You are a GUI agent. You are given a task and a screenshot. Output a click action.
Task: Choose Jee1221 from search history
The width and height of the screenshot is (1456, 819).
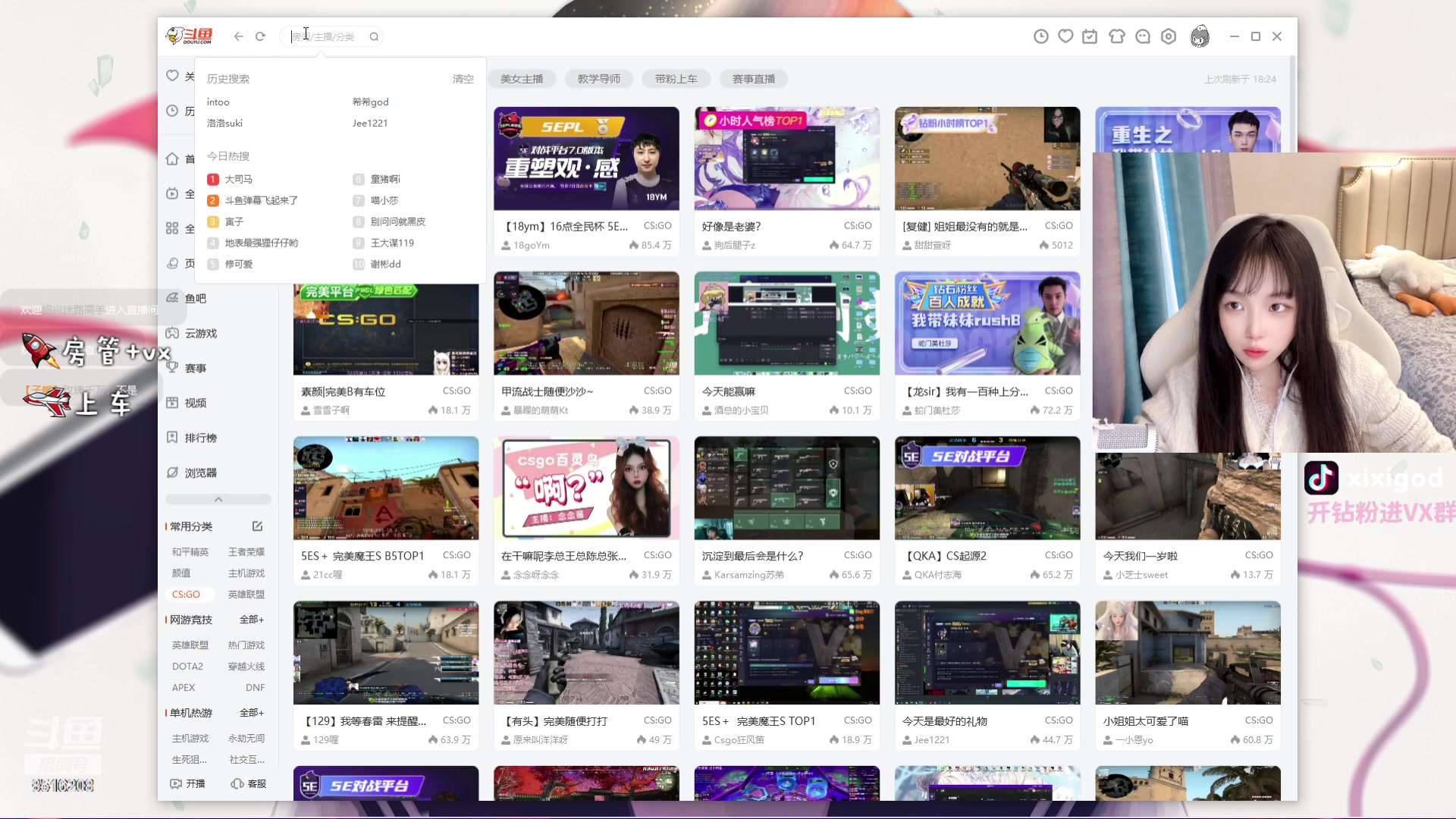[370, 123]
